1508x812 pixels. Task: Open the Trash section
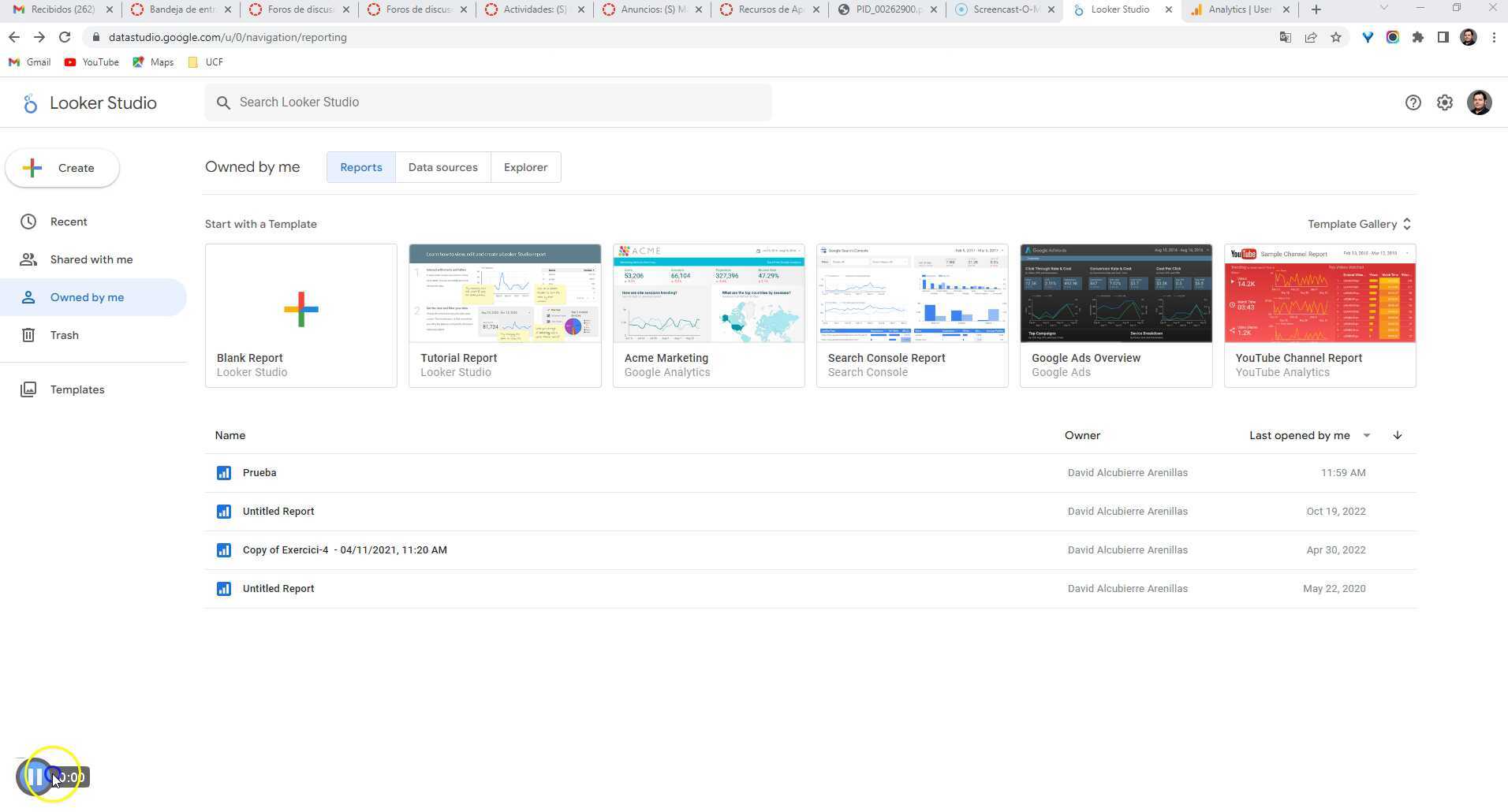point(64,335)
